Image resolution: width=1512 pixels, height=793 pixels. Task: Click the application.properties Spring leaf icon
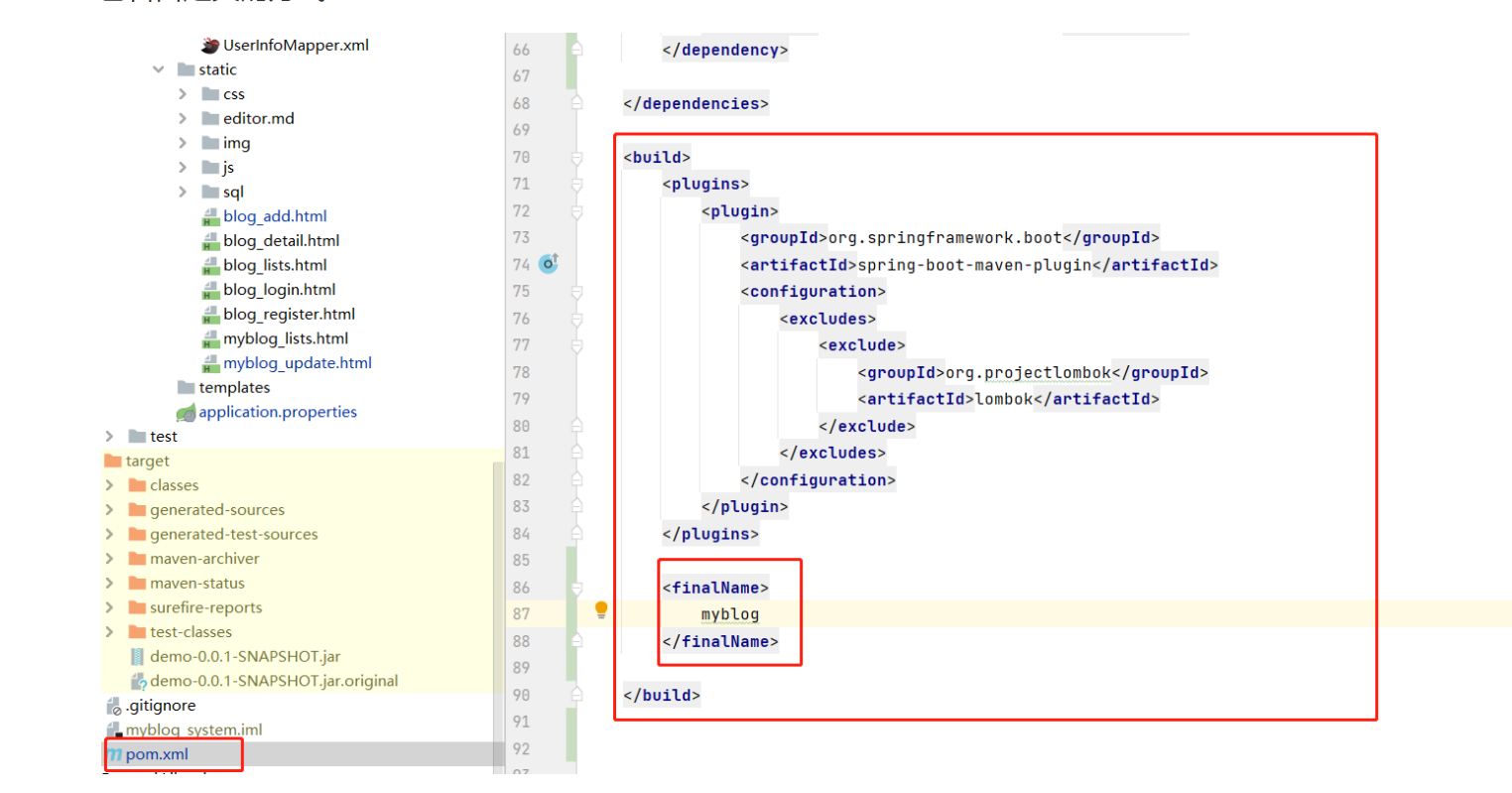coord(186,412)
